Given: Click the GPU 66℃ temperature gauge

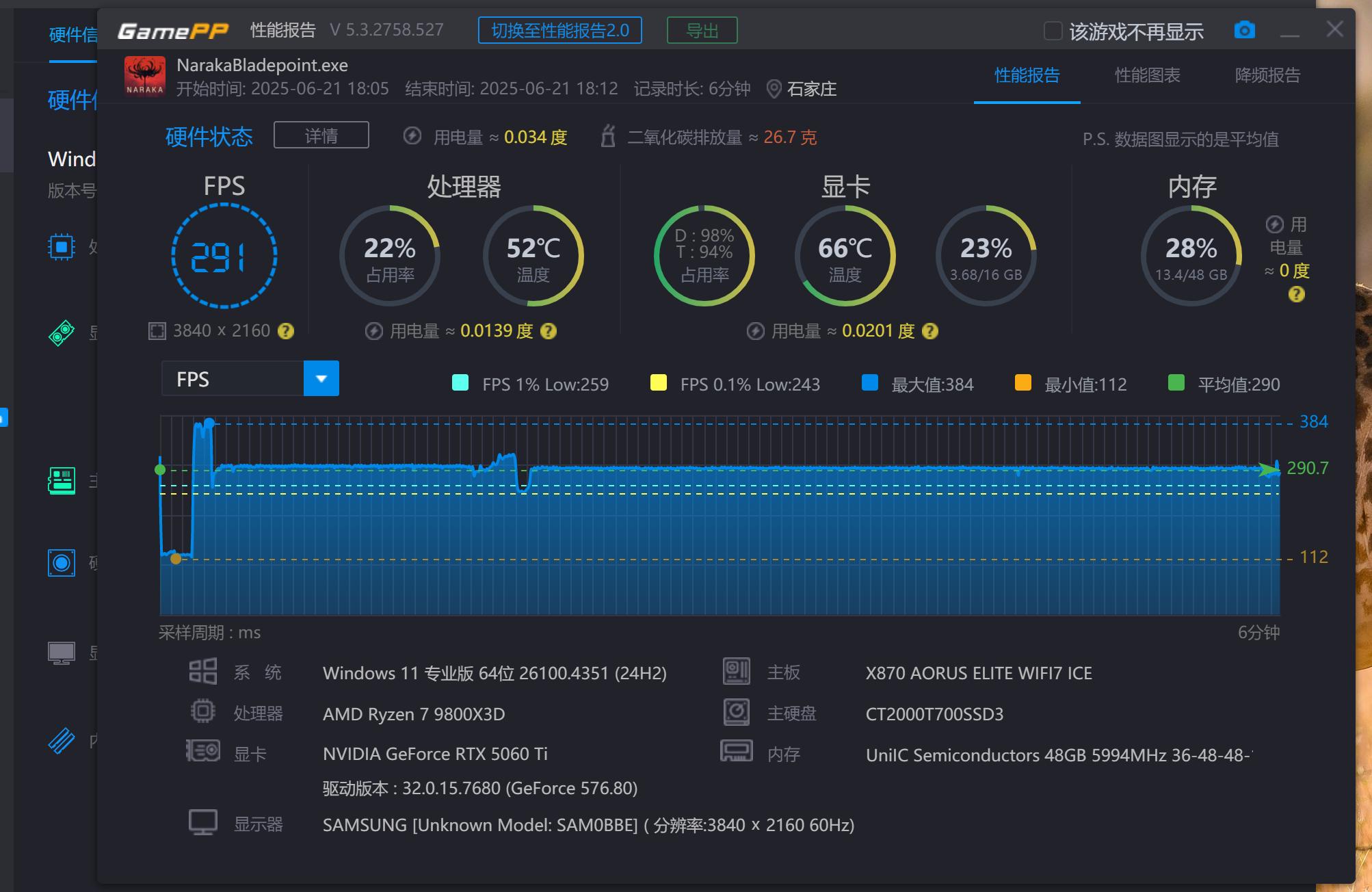Looking at the screenshot, I should 845,256.
